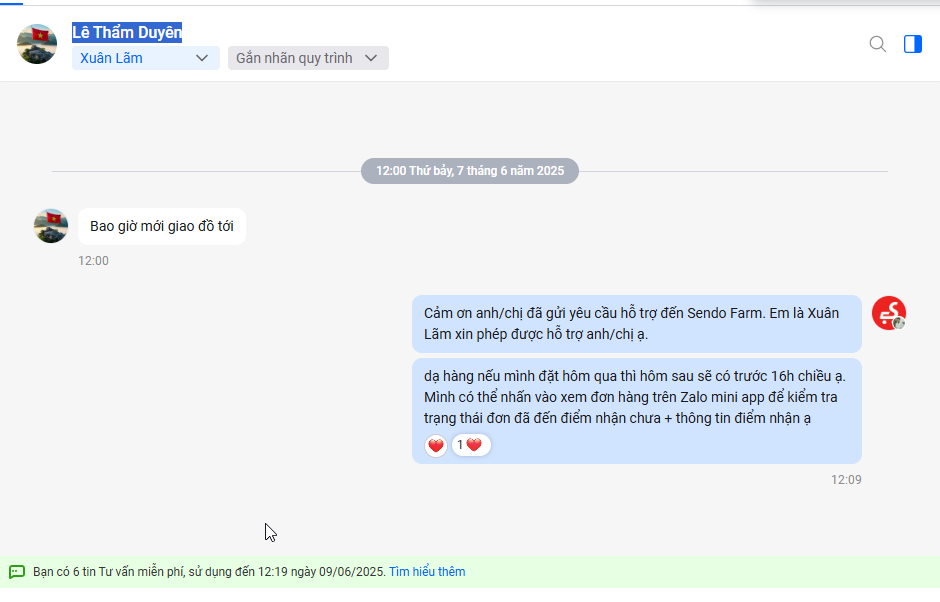Open the 1 heart reaction count

pyautogui.click(x=471, y=445)
